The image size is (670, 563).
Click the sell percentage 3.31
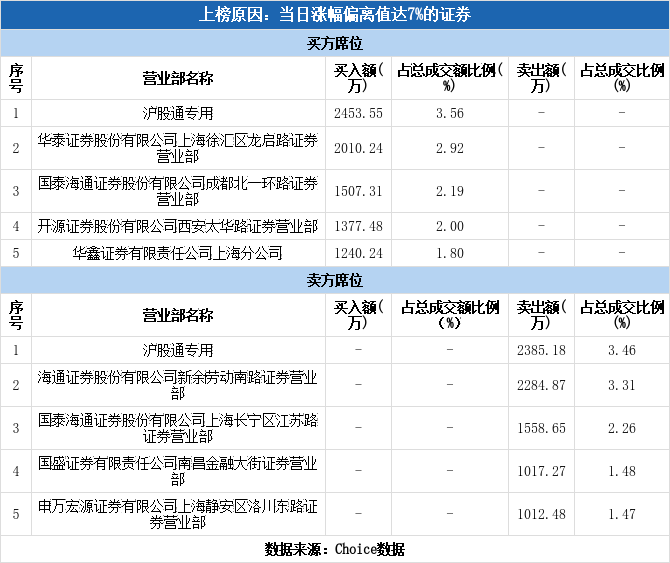[622, 385]
